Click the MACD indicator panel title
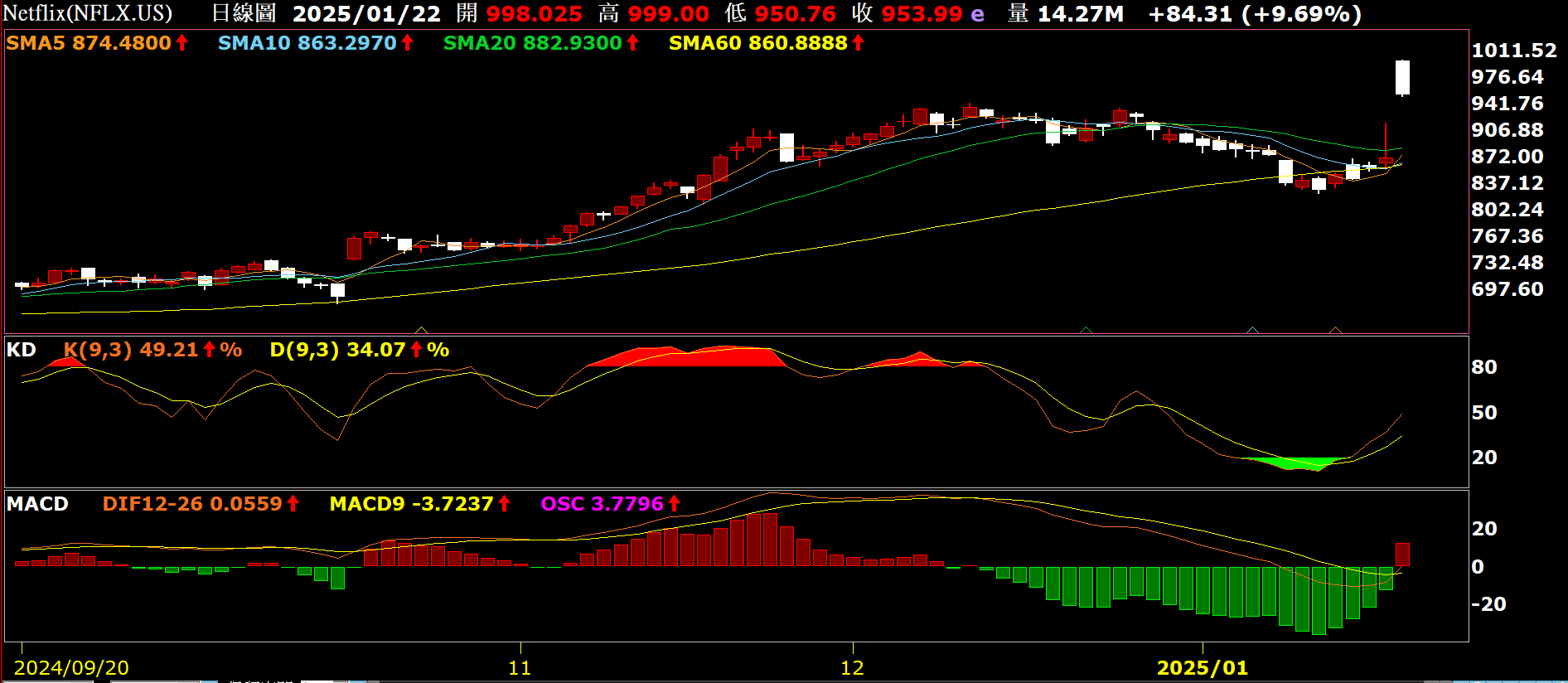Screen dimensions: 1568x683 pos(37,504)
